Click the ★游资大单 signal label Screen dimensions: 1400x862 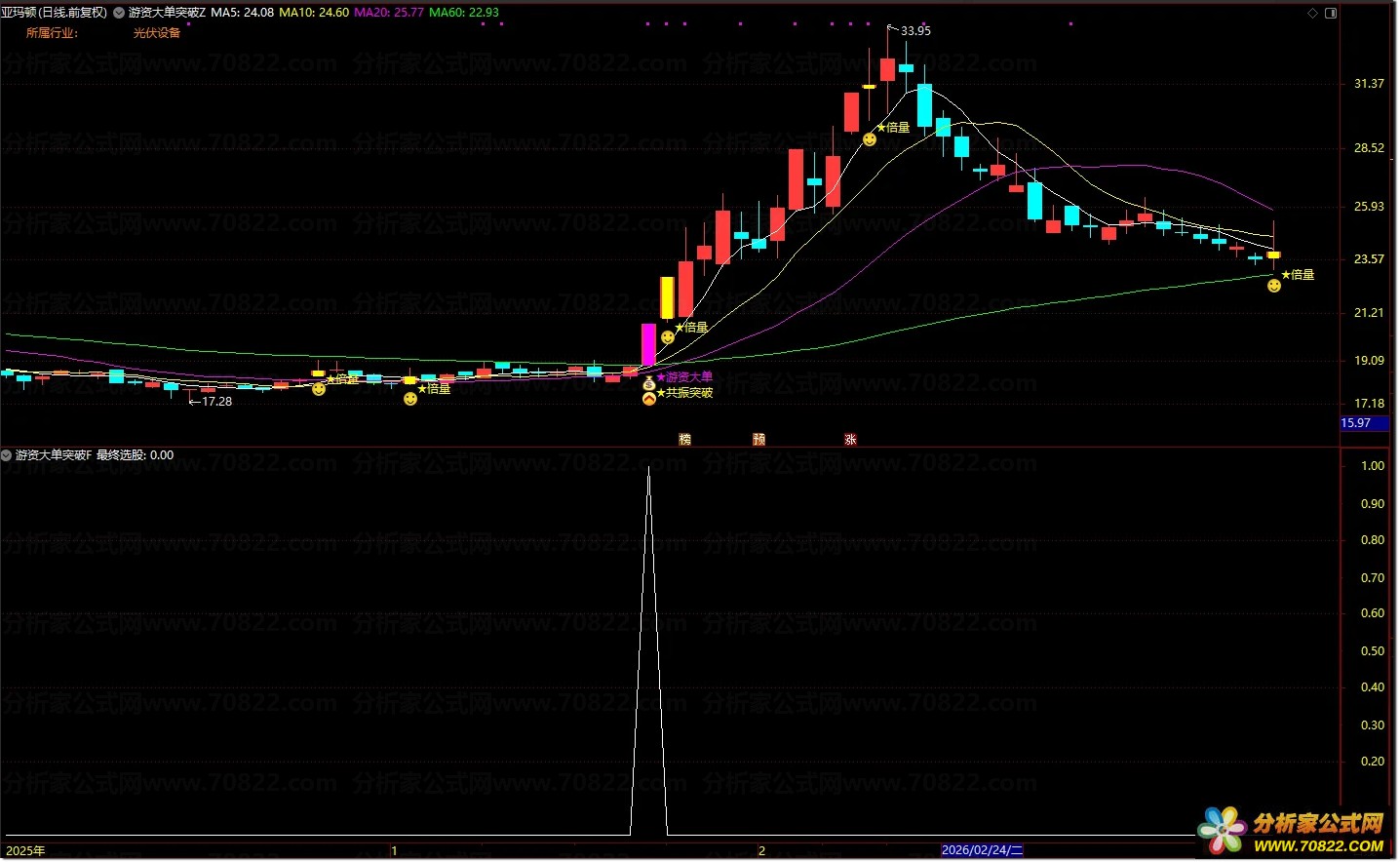click(x=684, y=377)
